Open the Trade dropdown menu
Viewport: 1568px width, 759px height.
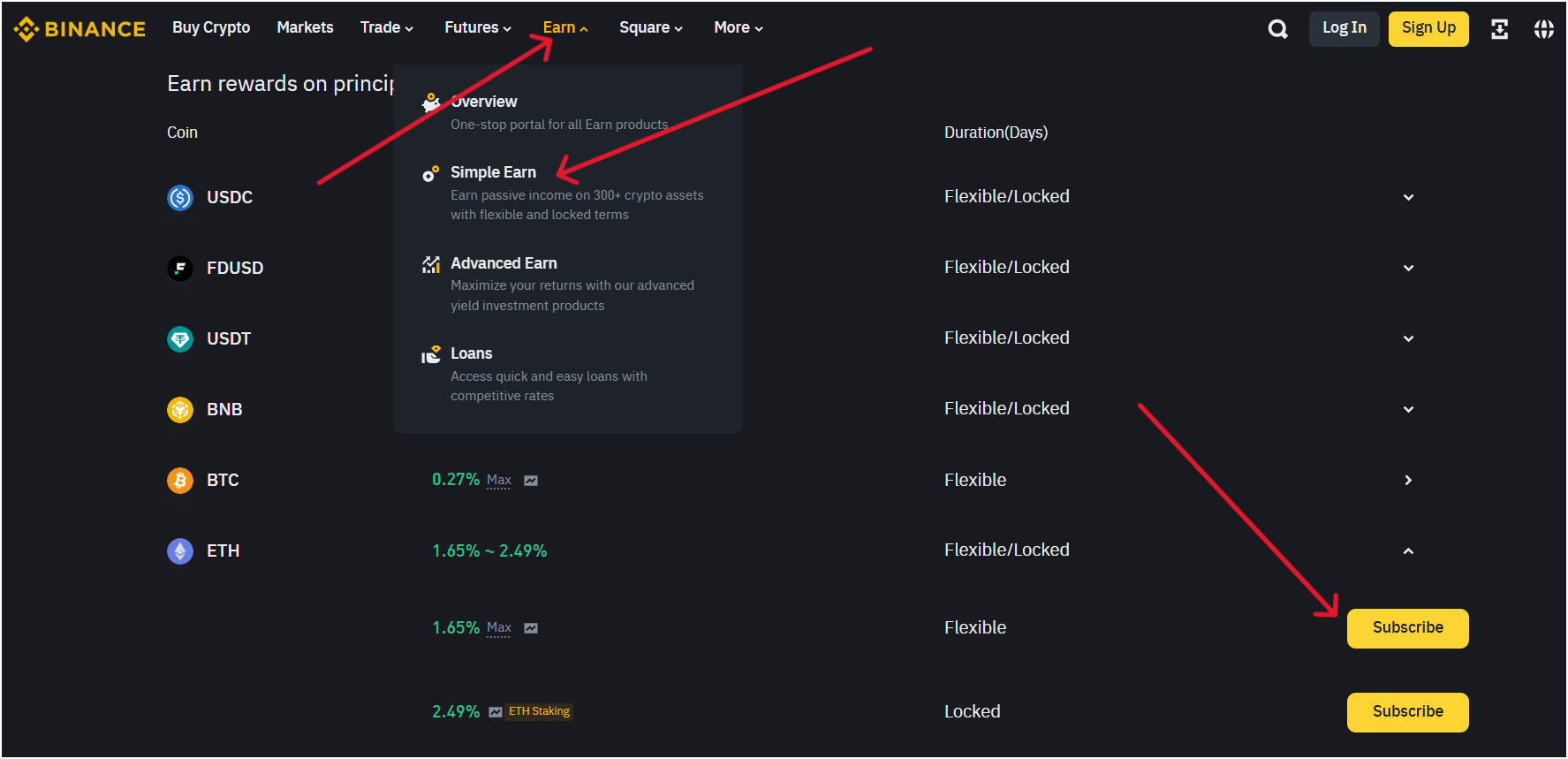point(386,28)
